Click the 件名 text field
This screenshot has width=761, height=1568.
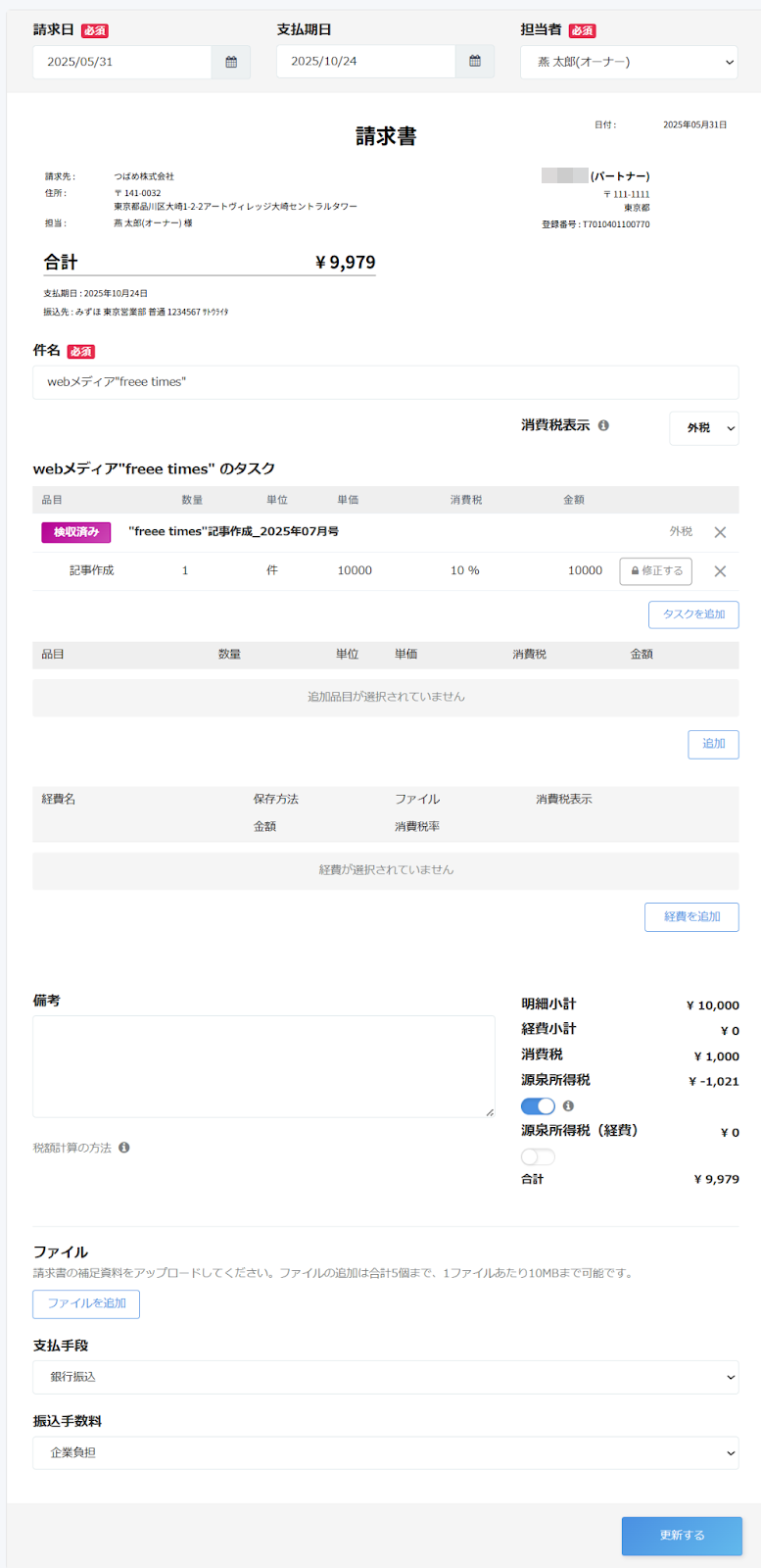point(386,382)
